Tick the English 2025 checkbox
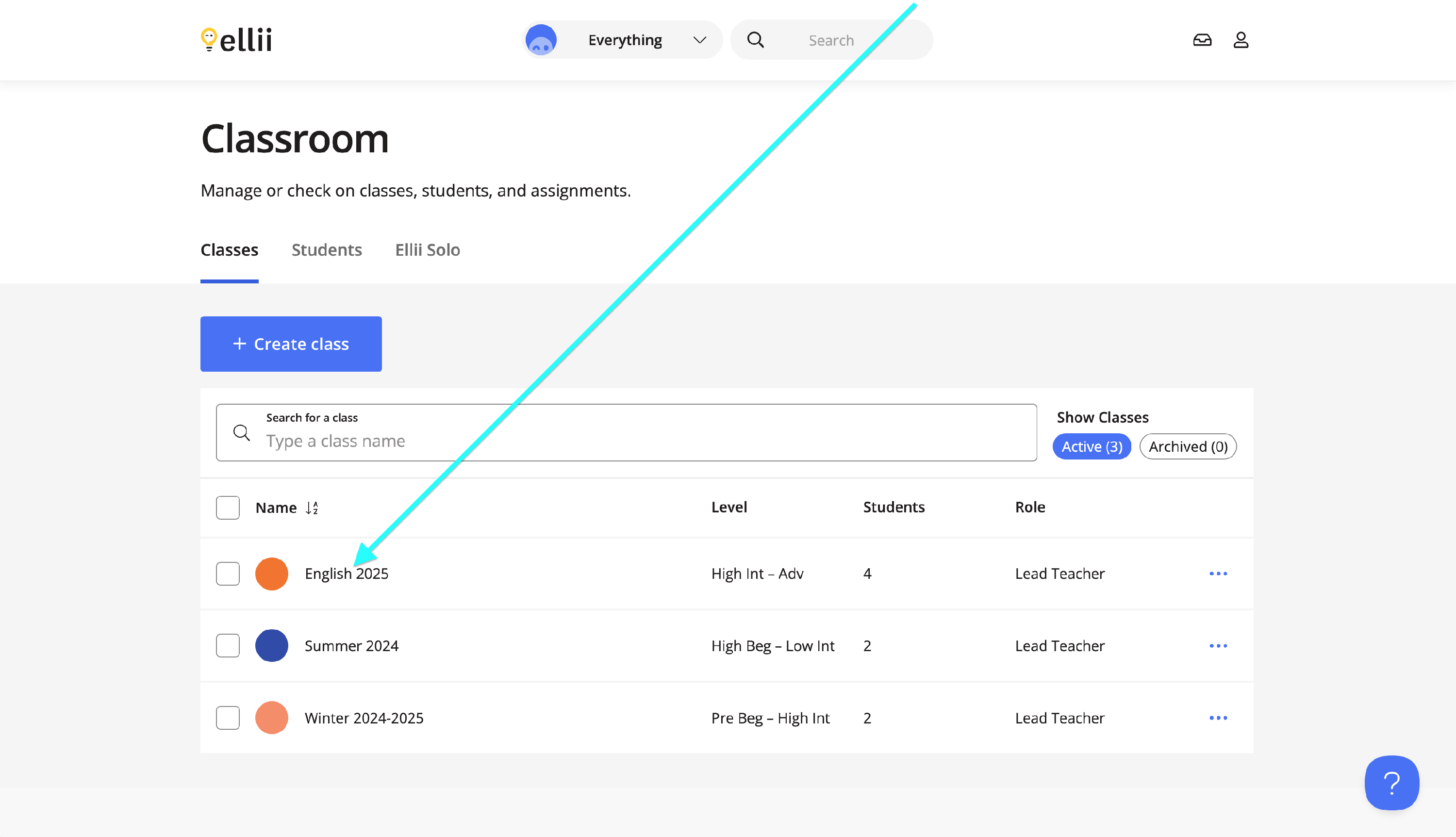This screenshot has width=1456, height=837. (228, 574)
